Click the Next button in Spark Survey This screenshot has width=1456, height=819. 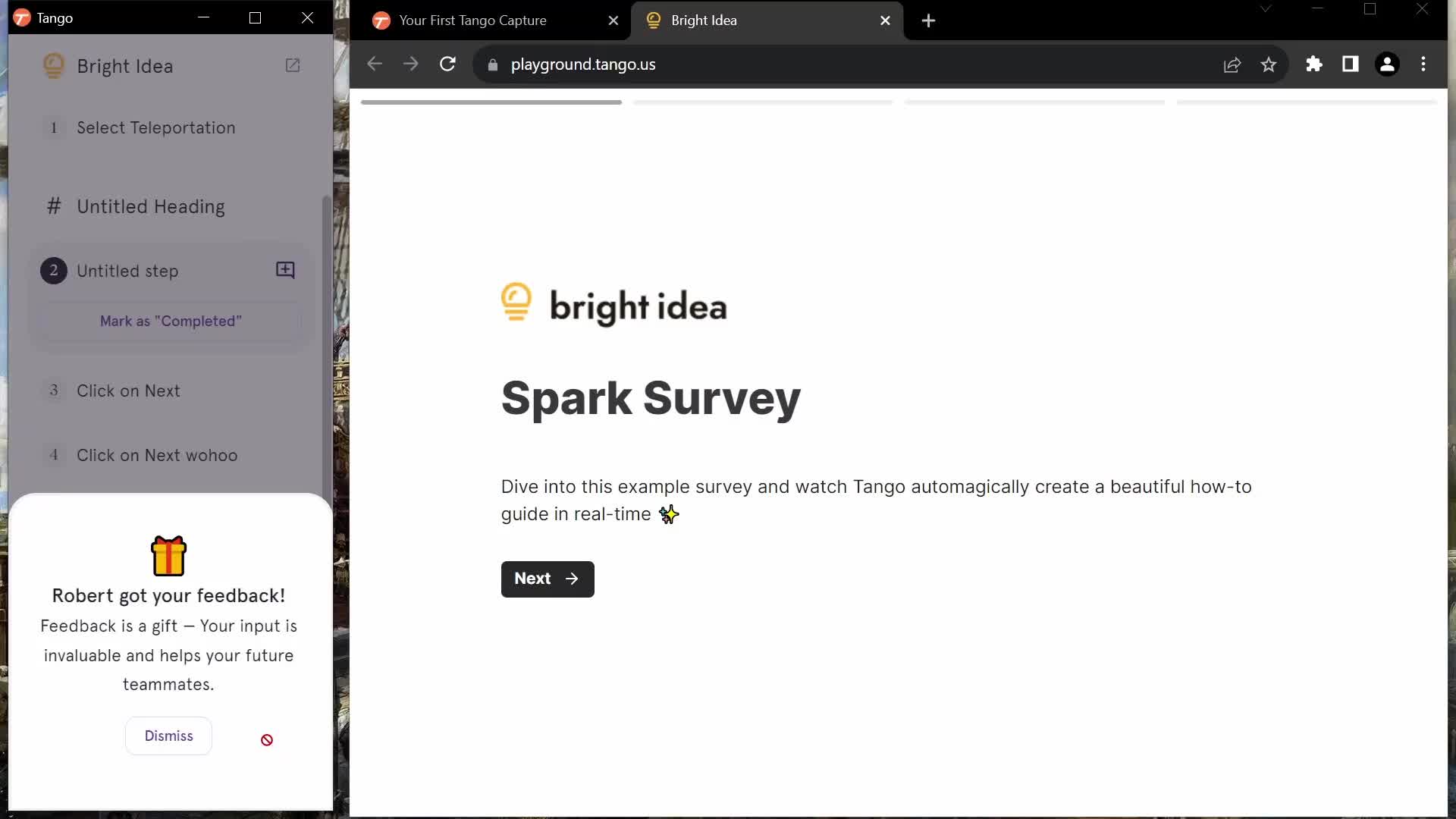tap(547, 578)
